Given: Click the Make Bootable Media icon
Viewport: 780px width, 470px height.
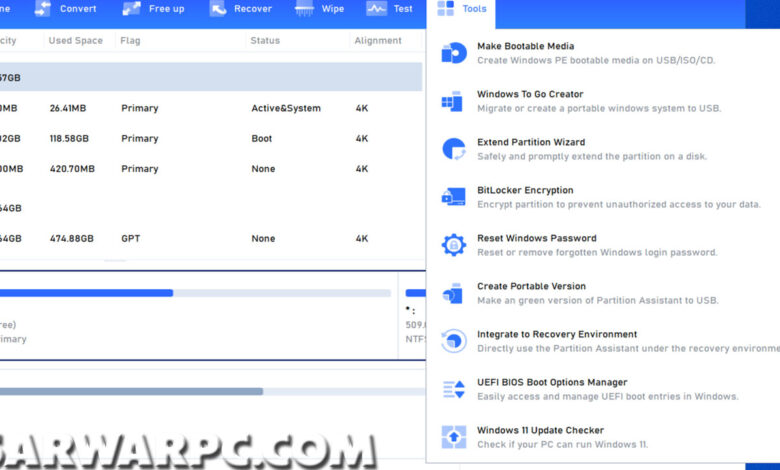Looking at the screenshot, I should 454,53.
